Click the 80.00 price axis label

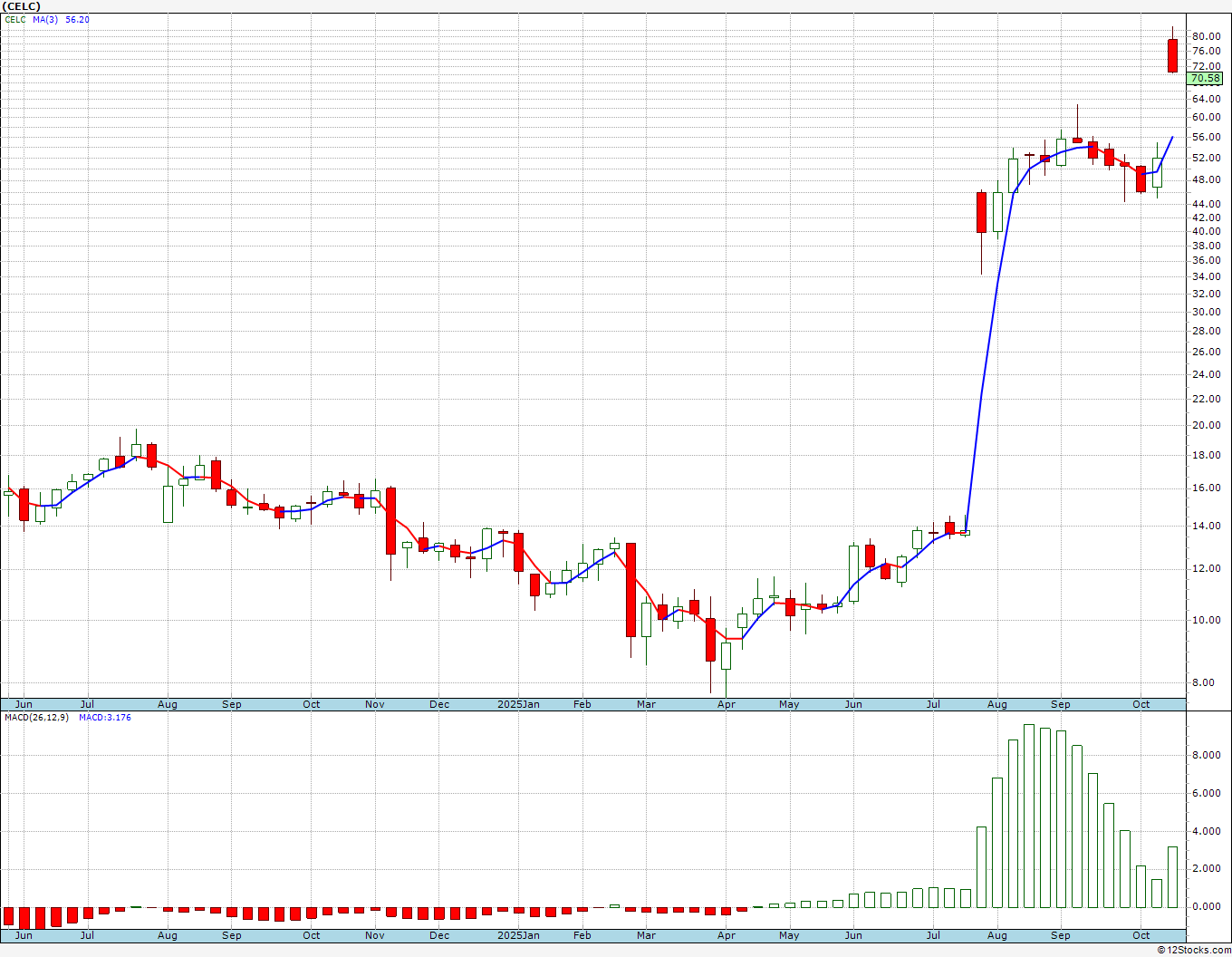click(x=1206, y=36)
